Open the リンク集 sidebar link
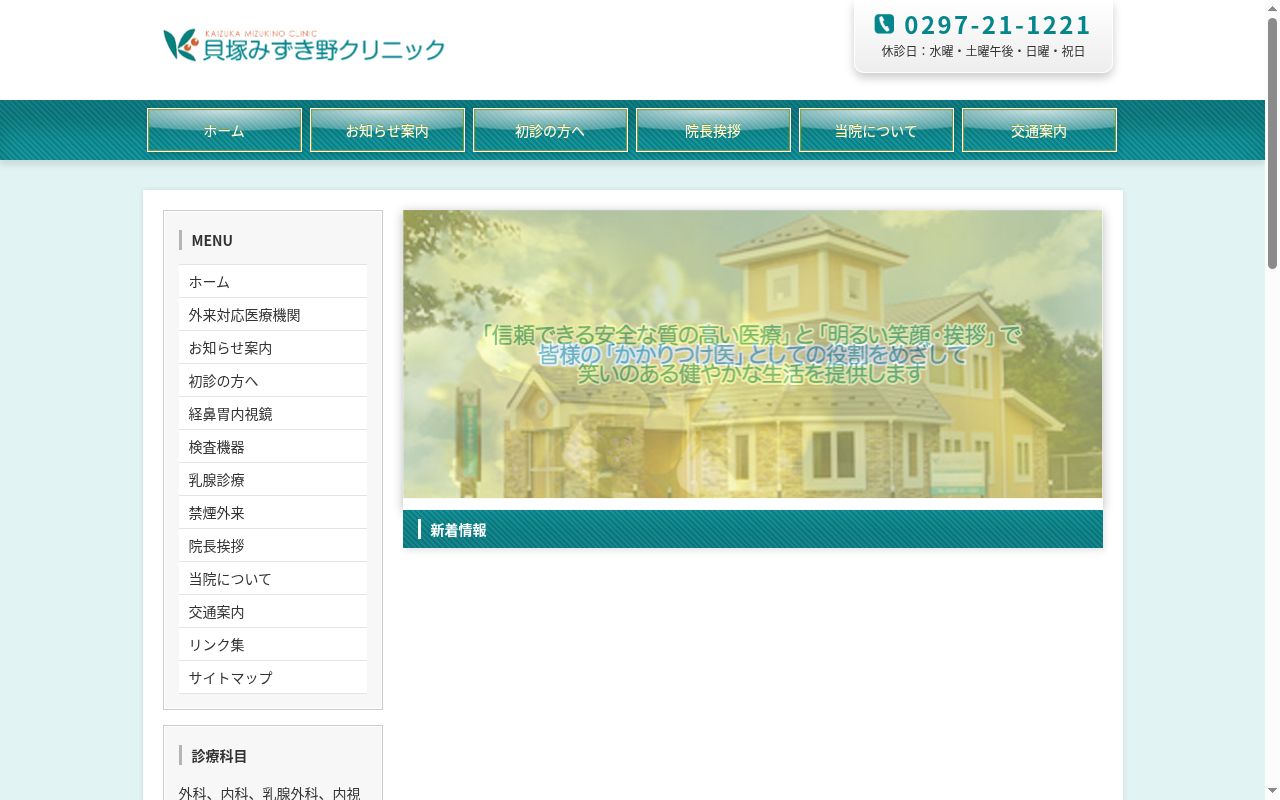The width and height of the screenshot is (1280, 800). [273, 645]
